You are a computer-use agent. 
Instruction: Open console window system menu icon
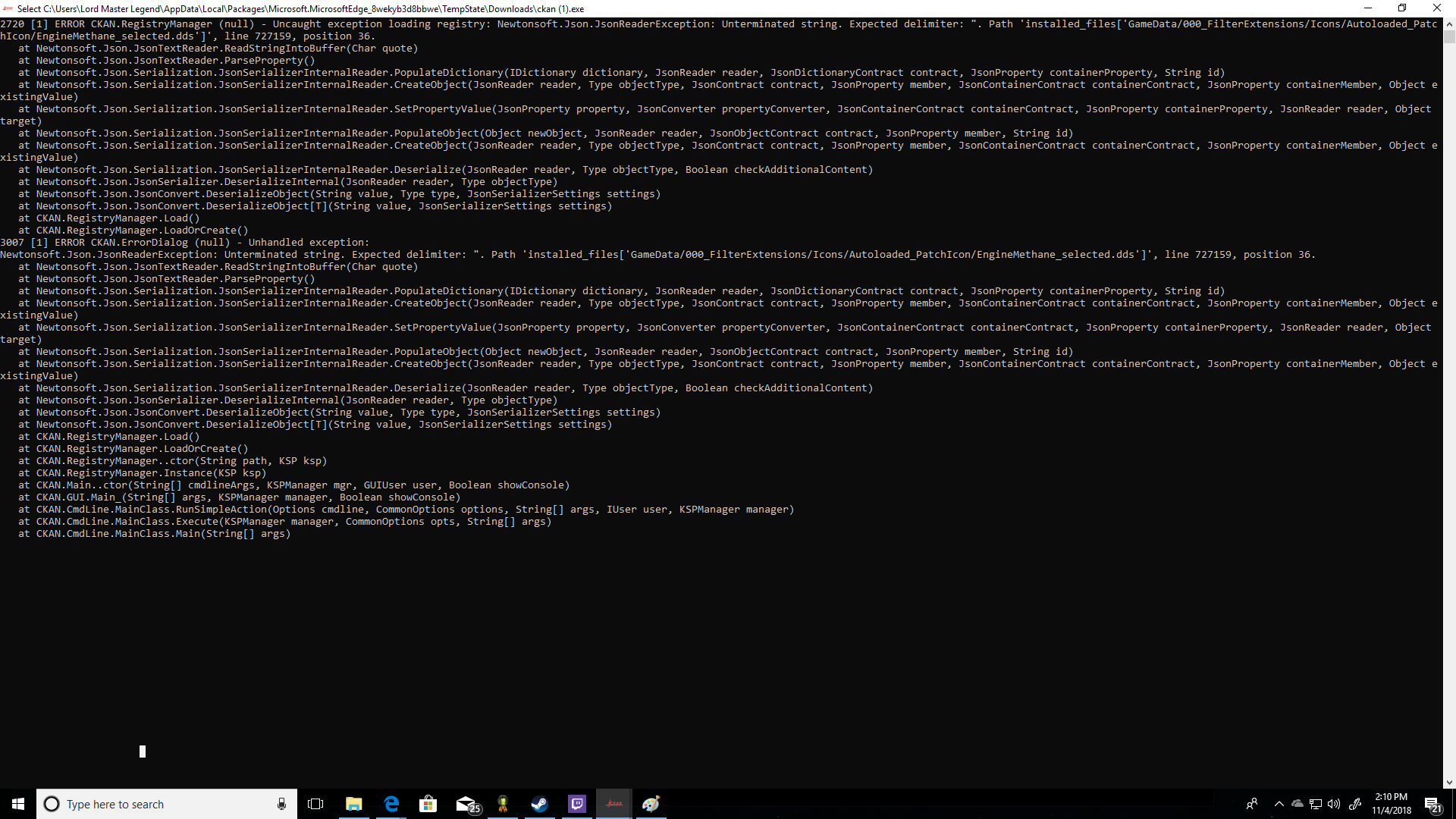(x=8, y=8)
